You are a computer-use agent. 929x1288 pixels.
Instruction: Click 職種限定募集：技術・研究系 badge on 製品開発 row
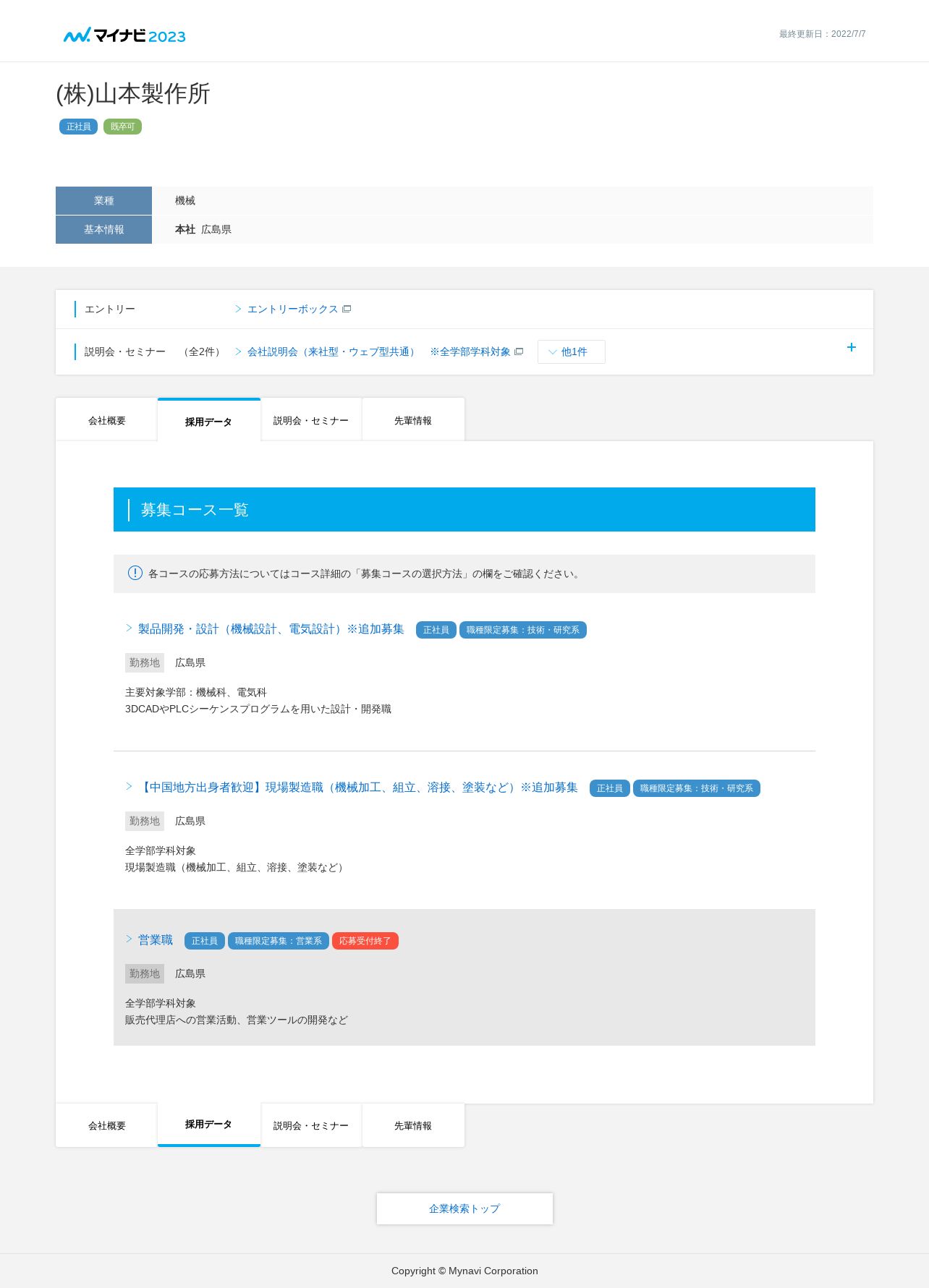coord(523,630)
